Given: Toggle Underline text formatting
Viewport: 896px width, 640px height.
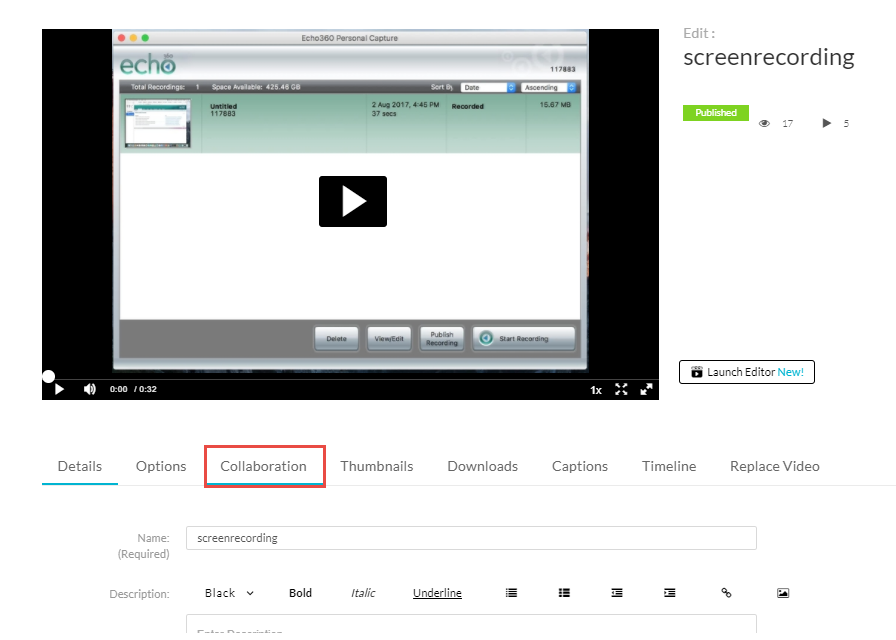Looking at the screenshot, I should click(437, 593).
